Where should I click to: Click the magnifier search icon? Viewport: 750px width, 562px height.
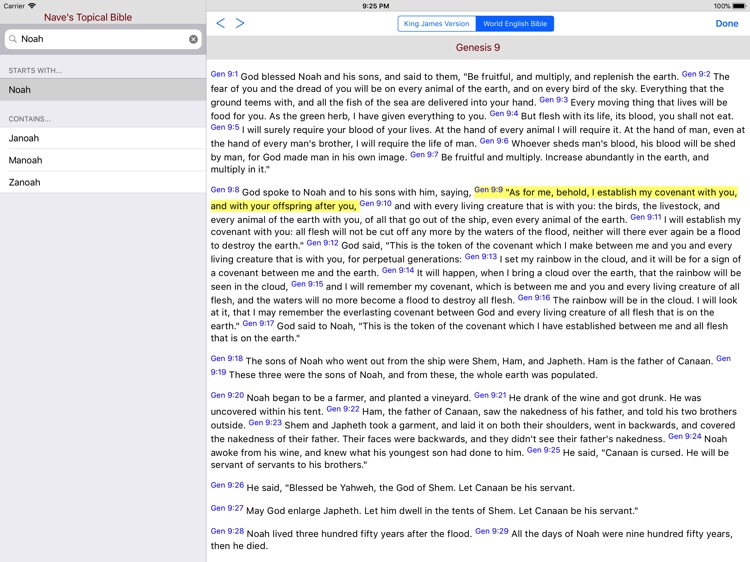pos(13,39)
